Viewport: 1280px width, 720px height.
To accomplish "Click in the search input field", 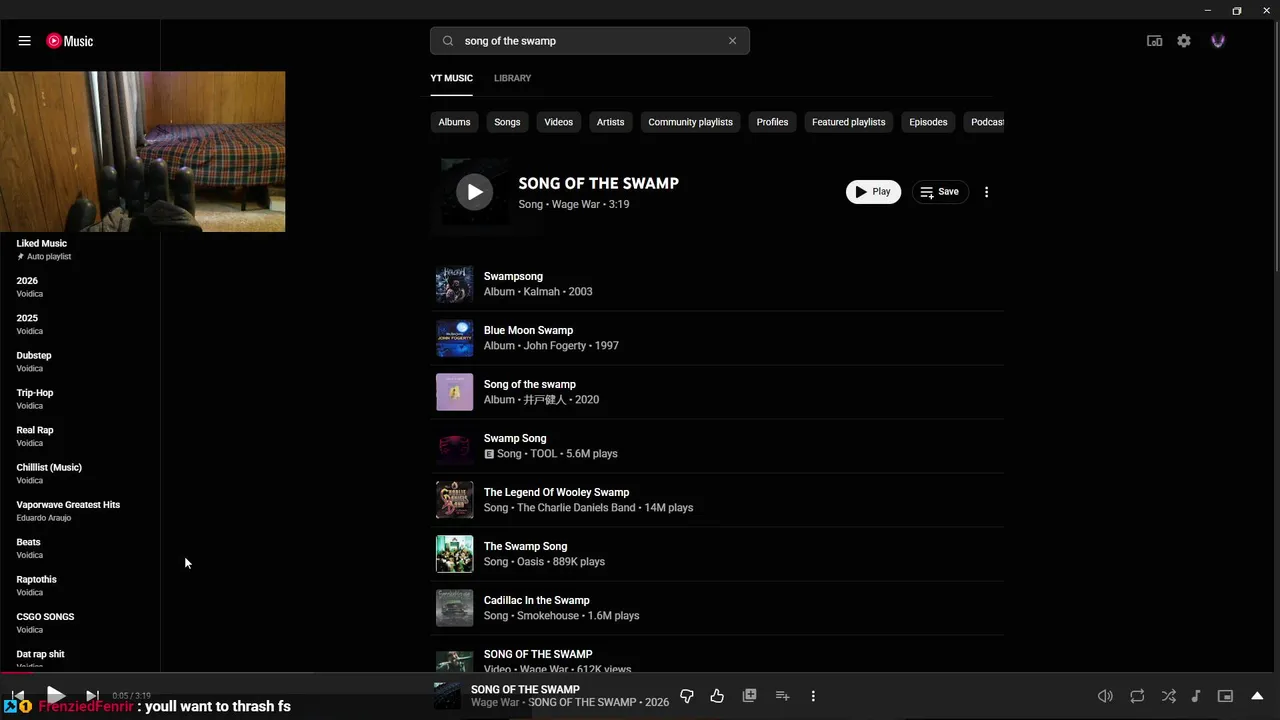I will tap(590, 41).
